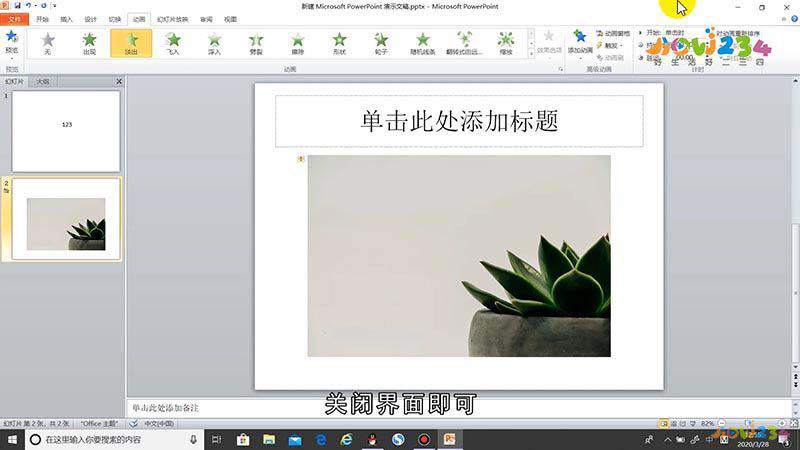Click PowerPoint icon on taskbar
800x450 pixels.
coord(449,439)
